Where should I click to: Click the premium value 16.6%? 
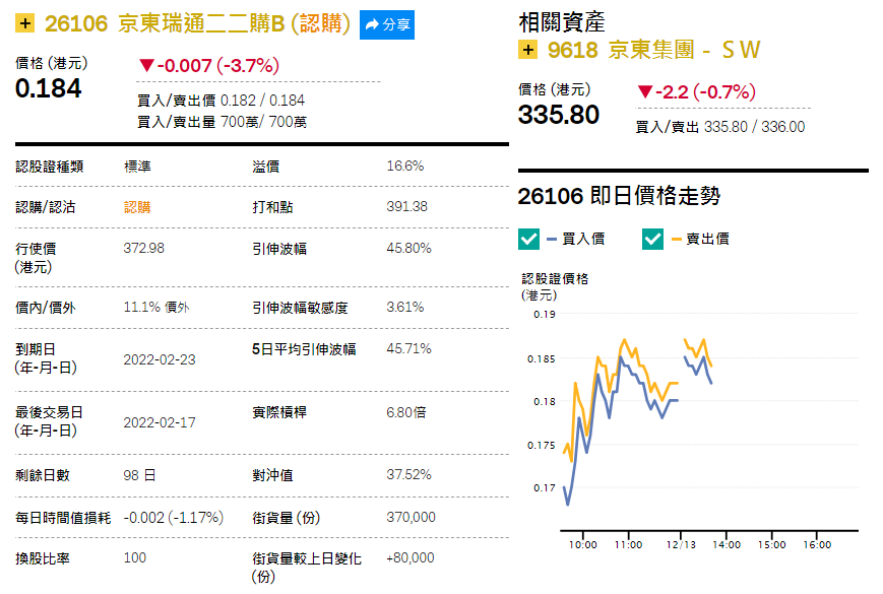pos(405,166)
